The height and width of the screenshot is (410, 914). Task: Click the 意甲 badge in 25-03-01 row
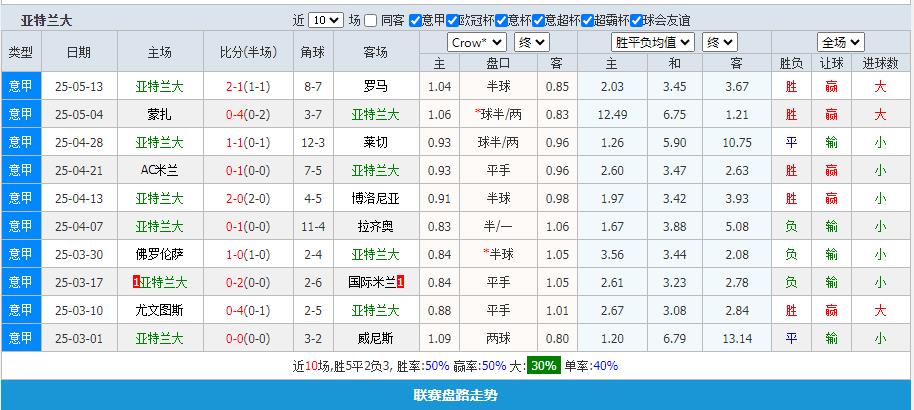[x=21, y=338]
